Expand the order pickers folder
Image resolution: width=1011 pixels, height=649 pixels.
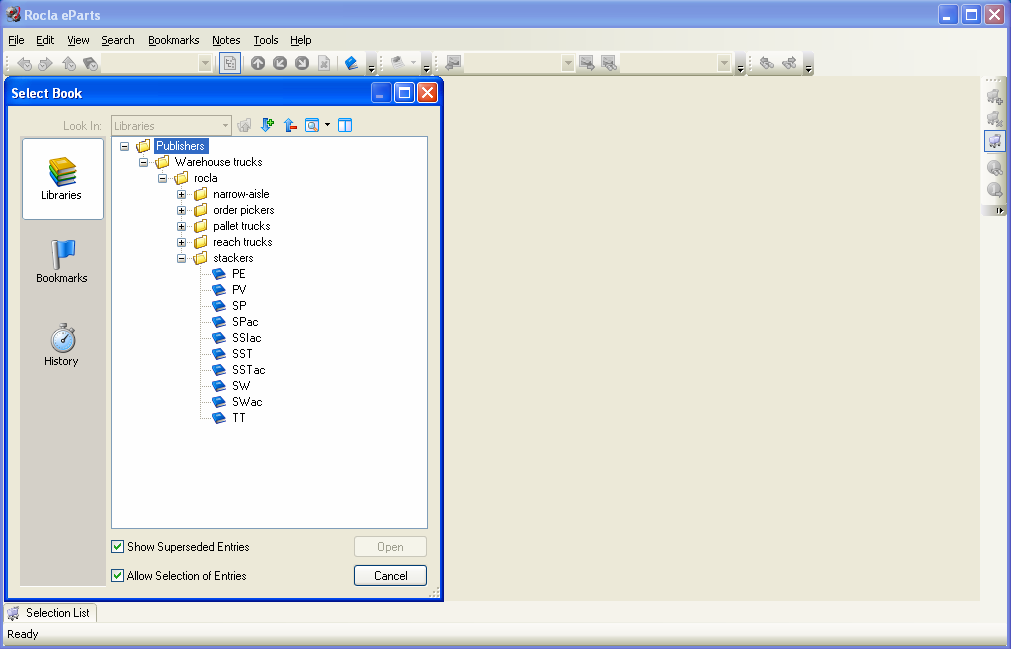(181, 210)
